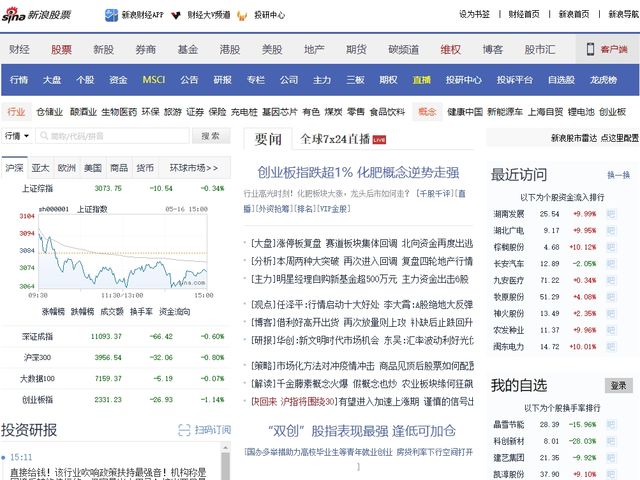This screenshot has height=480, width=640.
Task: Click the bar icon next to 牧原股份
Action: [x=611, y=297]
